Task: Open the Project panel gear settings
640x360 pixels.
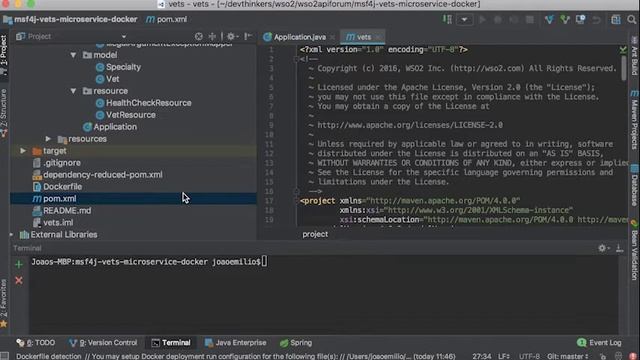Action: click(232, 36)
